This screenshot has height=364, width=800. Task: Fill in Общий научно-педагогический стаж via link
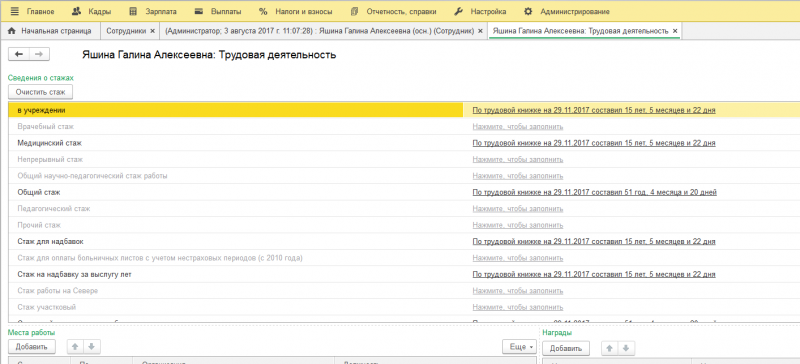point(518,176)
